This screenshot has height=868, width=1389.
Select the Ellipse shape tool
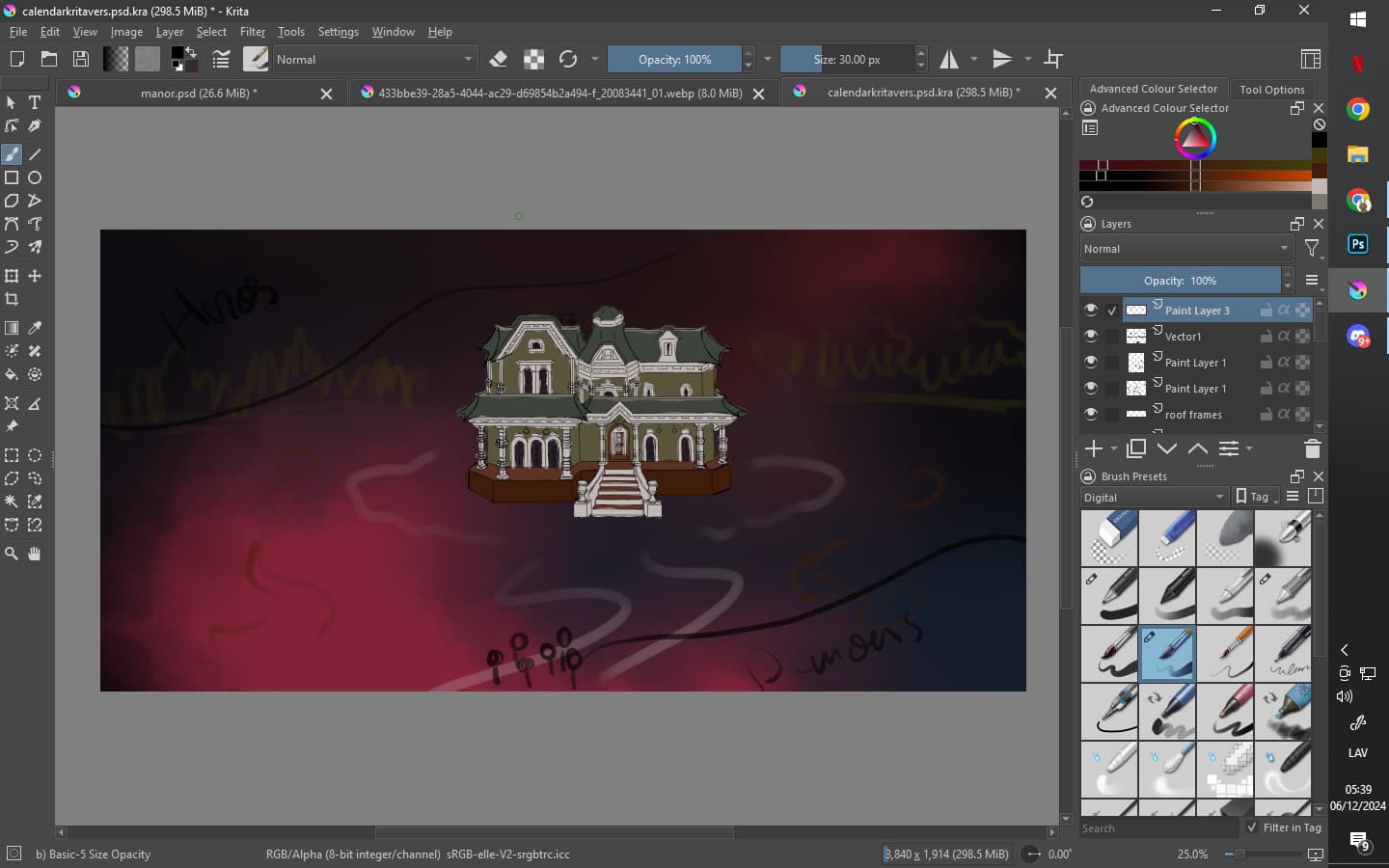coord(35,177)
